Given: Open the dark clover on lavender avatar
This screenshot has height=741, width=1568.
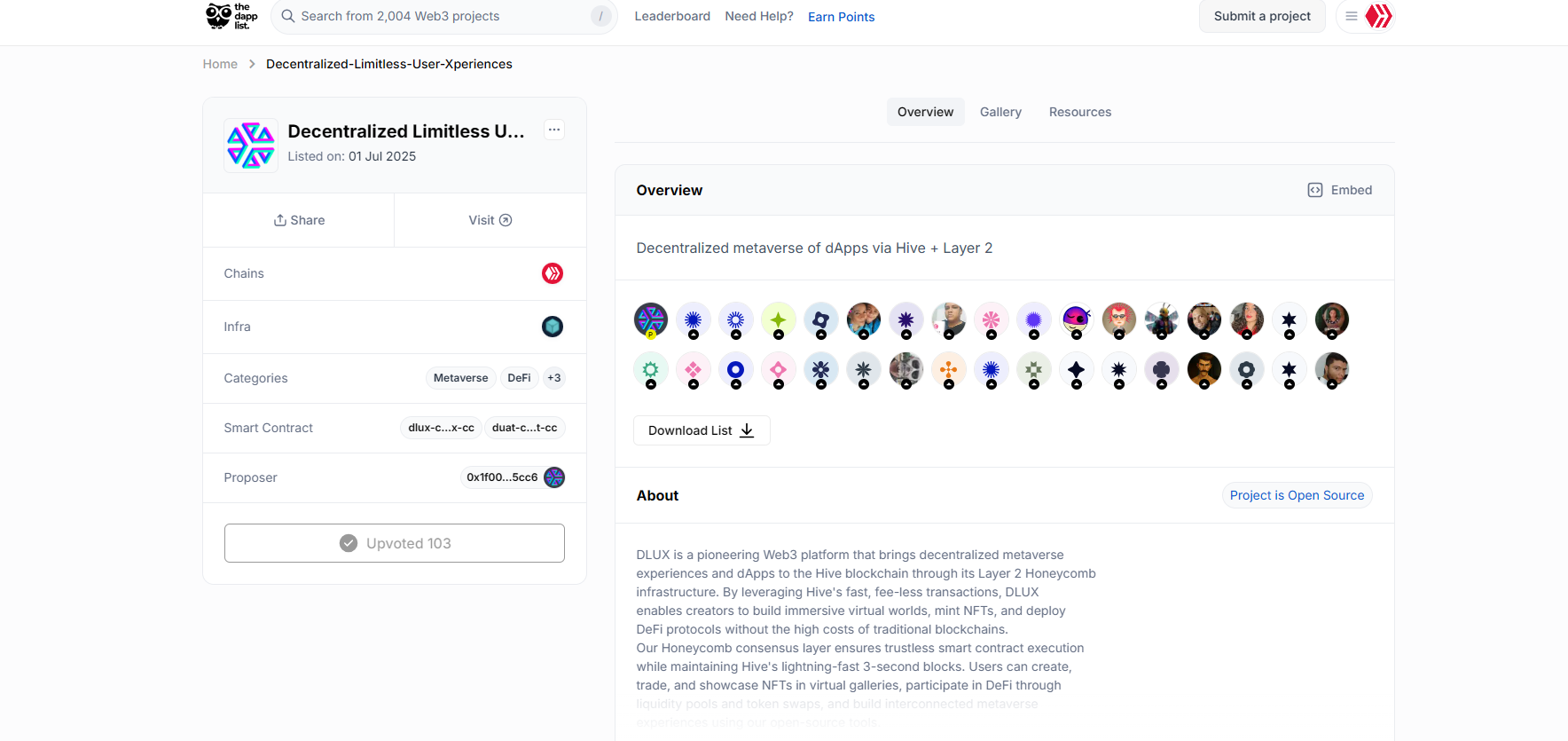Looking at the screenshot, I should point(1162,369).
